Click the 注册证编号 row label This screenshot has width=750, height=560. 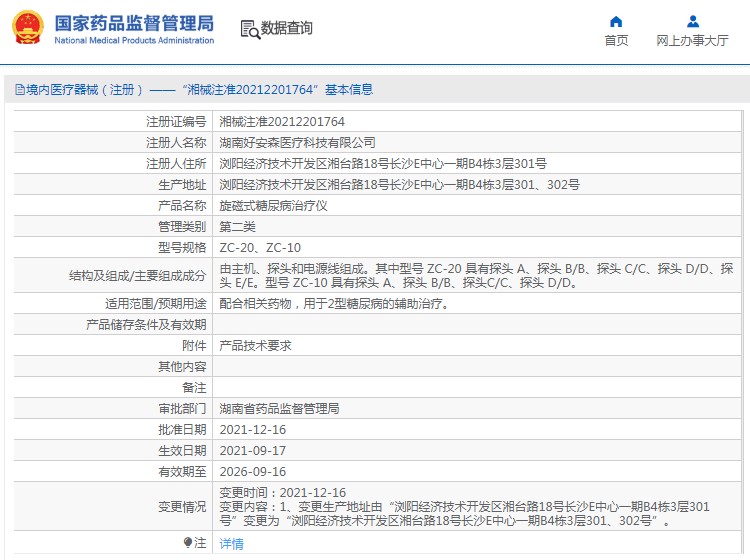(x=176, y=122)
